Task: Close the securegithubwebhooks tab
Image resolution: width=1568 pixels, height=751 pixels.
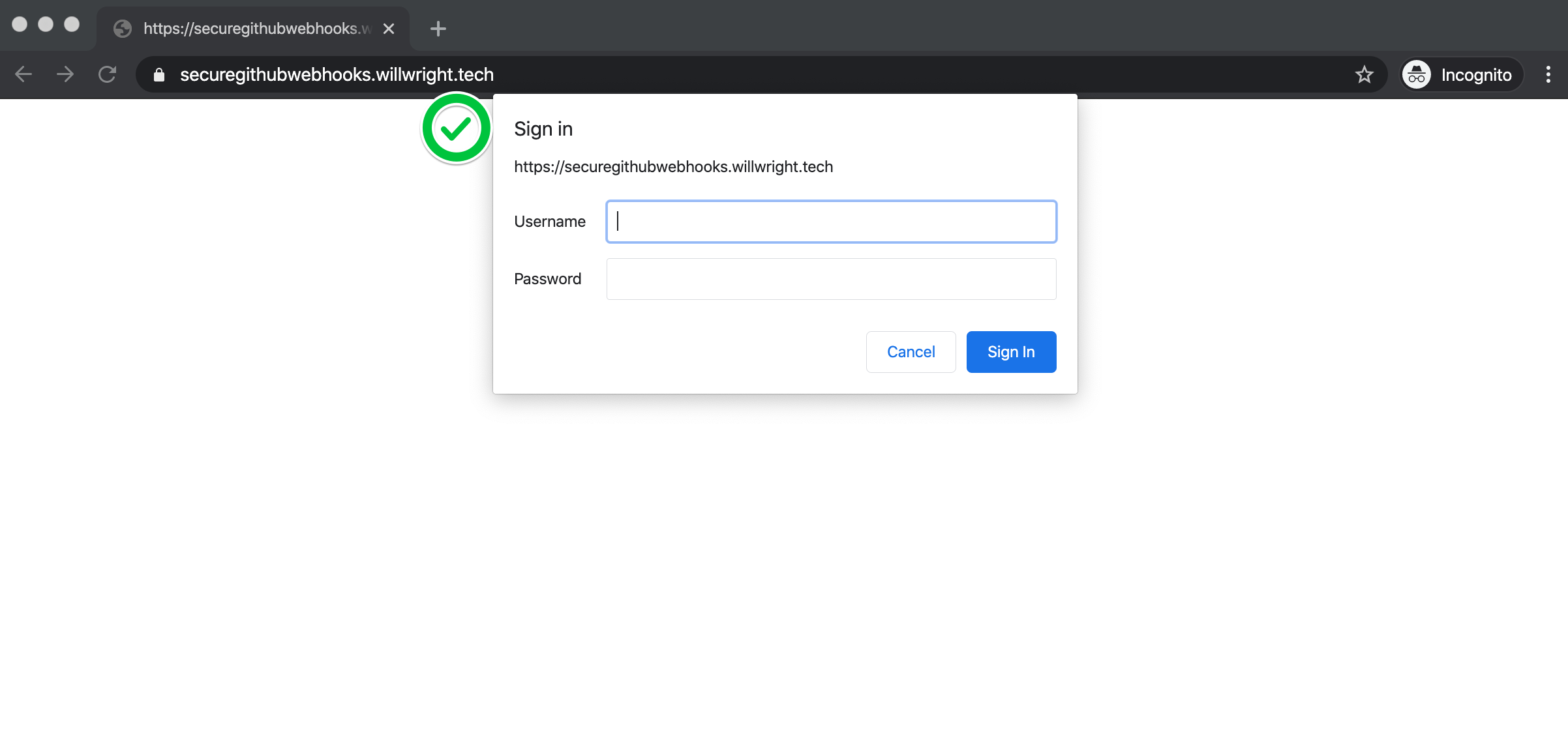Action: [389, 29]
